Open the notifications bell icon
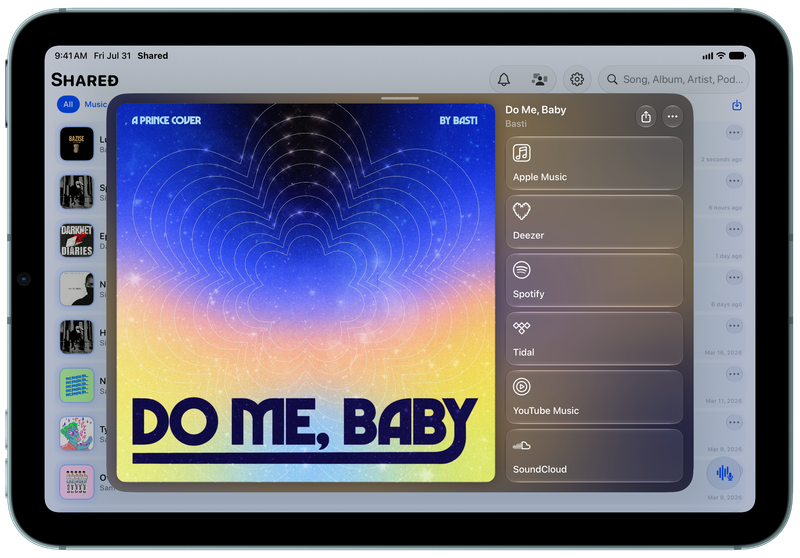This screenshot has width=800, height=558. 504,80
